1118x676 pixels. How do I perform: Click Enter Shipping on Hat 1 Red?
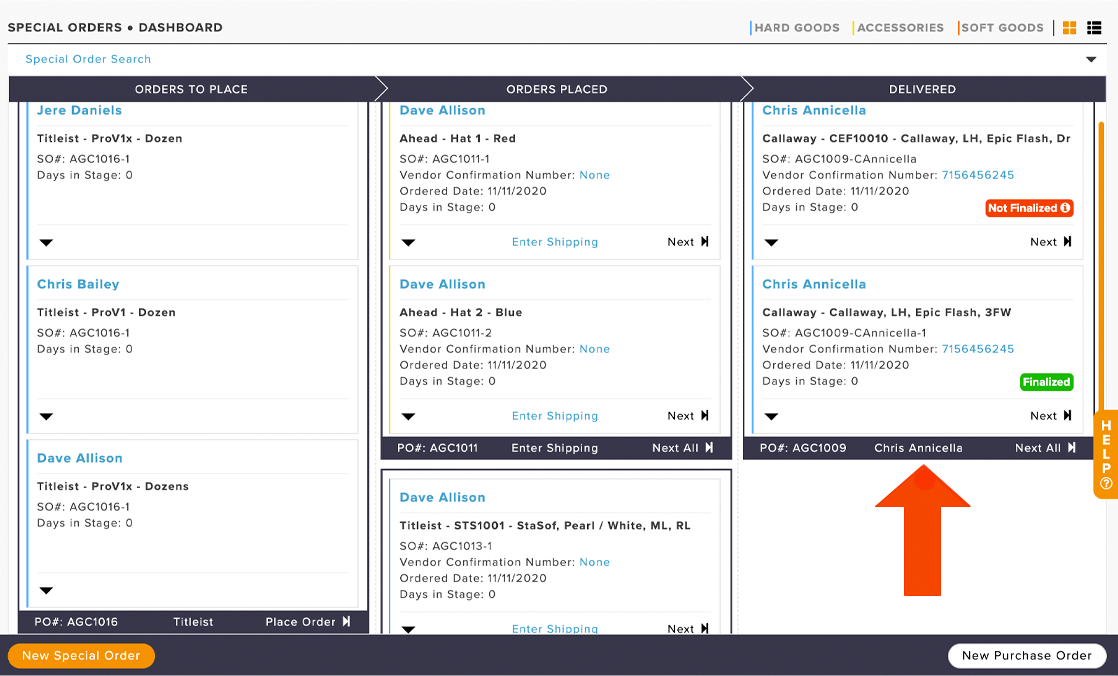555,242
